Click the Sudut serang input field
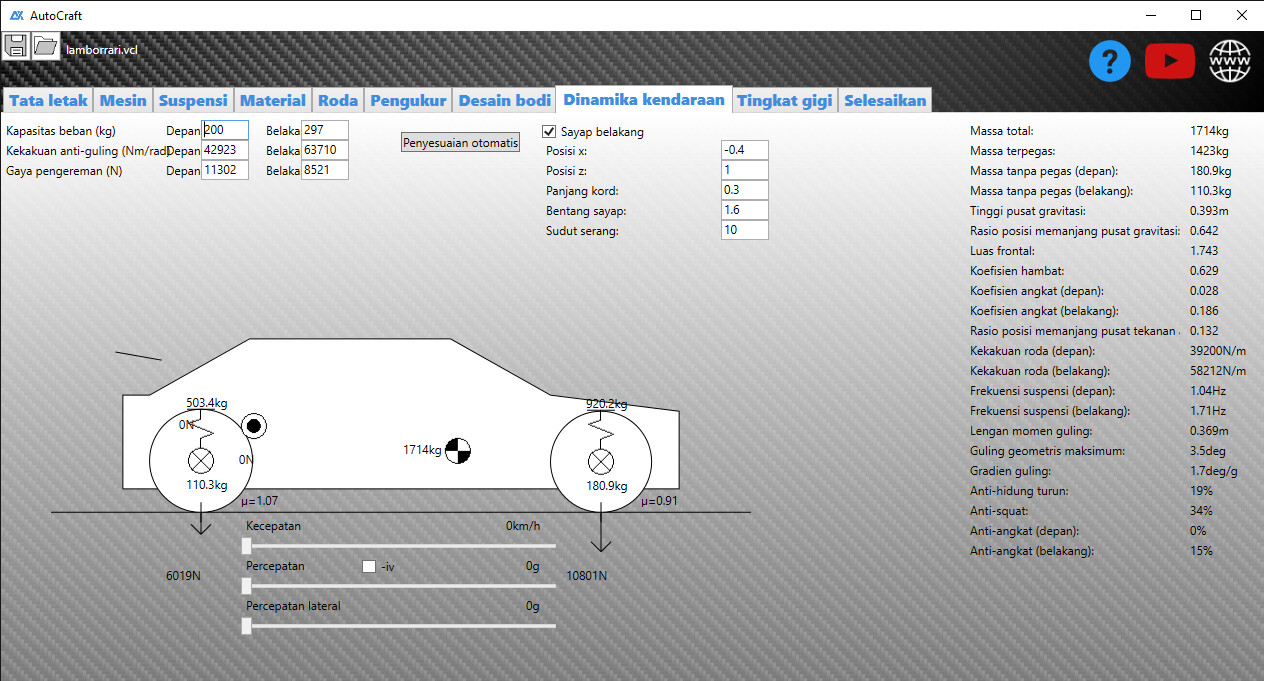Viewport: 1264px width, 681px height. [744, 230]
